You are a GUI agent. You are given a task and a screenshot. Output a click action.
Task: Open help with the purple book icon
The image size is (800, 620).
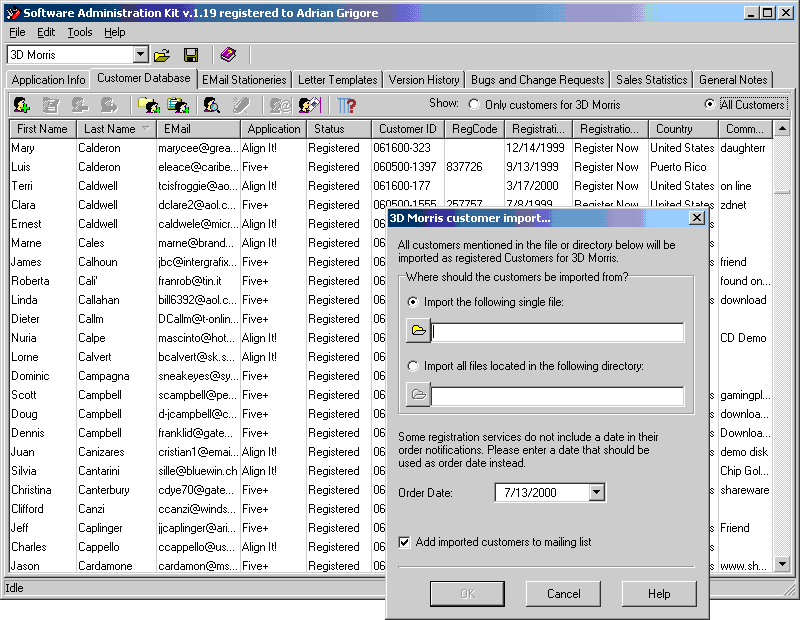(x=228, y=55)
